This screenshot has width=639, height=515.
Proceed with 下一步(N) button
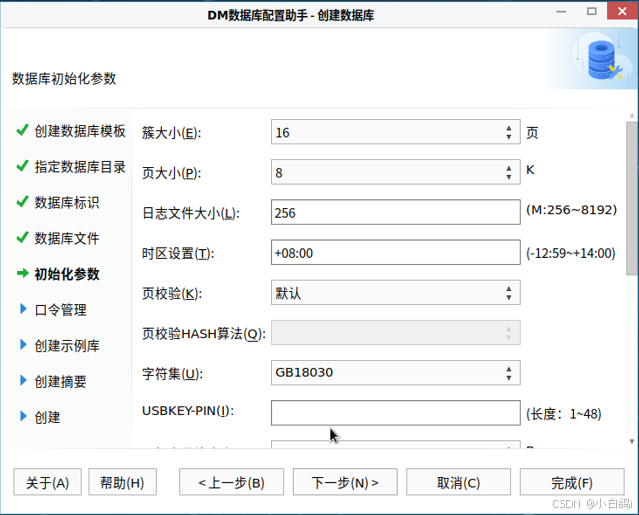[x=345, y=482]
